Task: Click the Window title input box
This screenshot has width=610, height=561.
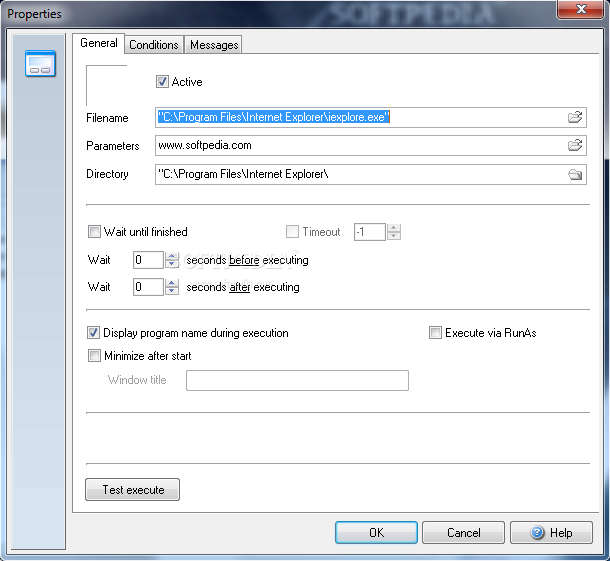Action: 297,380
